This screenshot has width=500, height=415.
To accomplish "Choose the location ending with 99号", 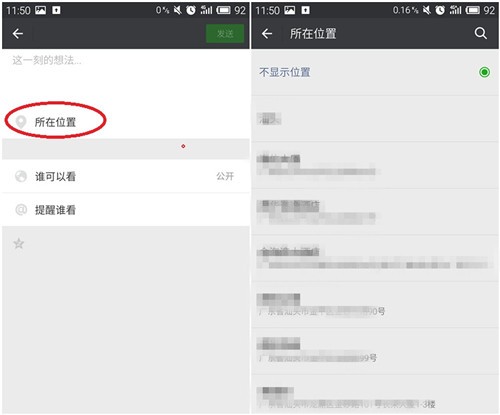I will point(375,351).
